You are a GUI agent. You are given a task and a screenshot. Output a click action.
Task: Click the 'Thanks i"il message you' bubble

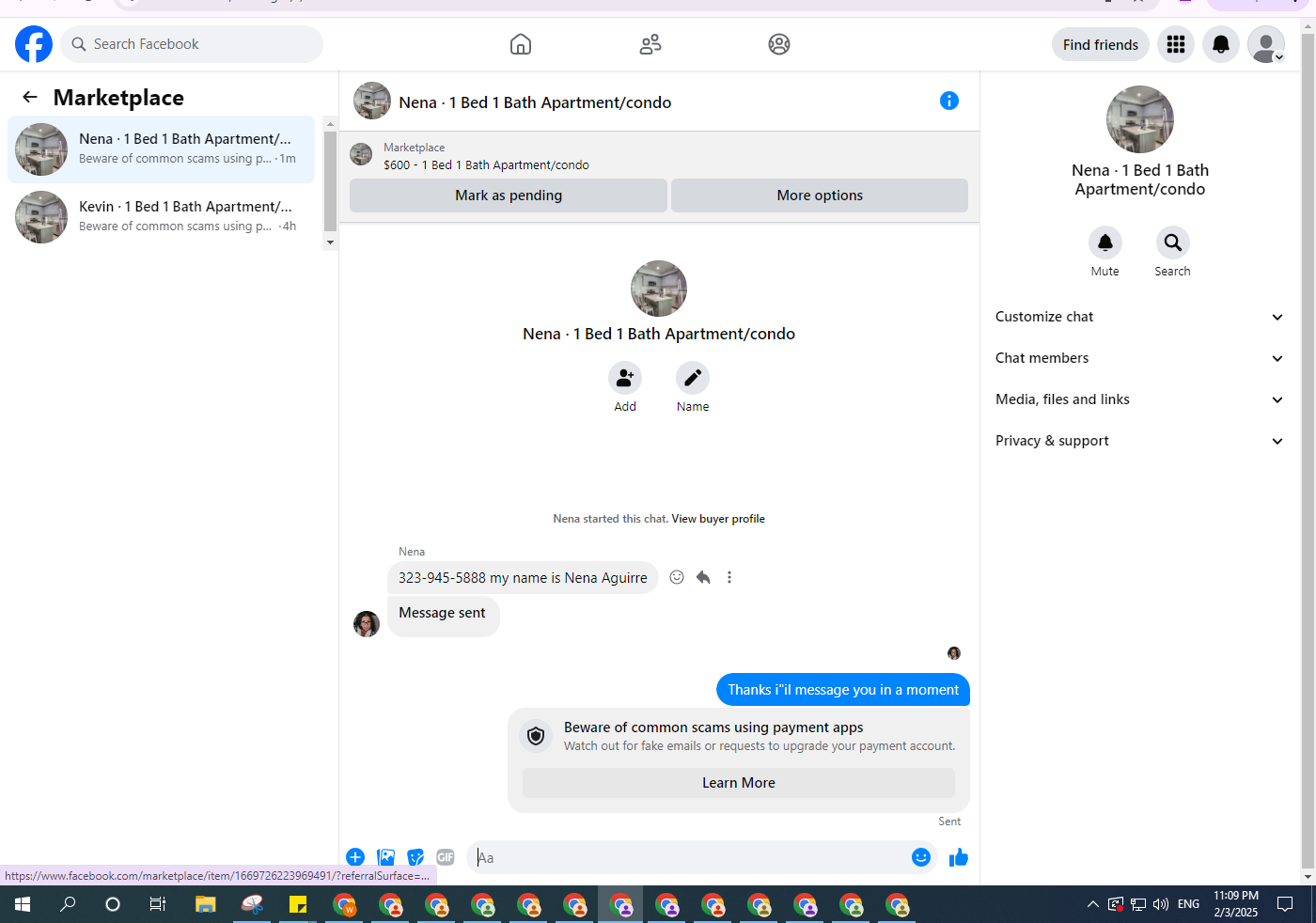point(843,690)
